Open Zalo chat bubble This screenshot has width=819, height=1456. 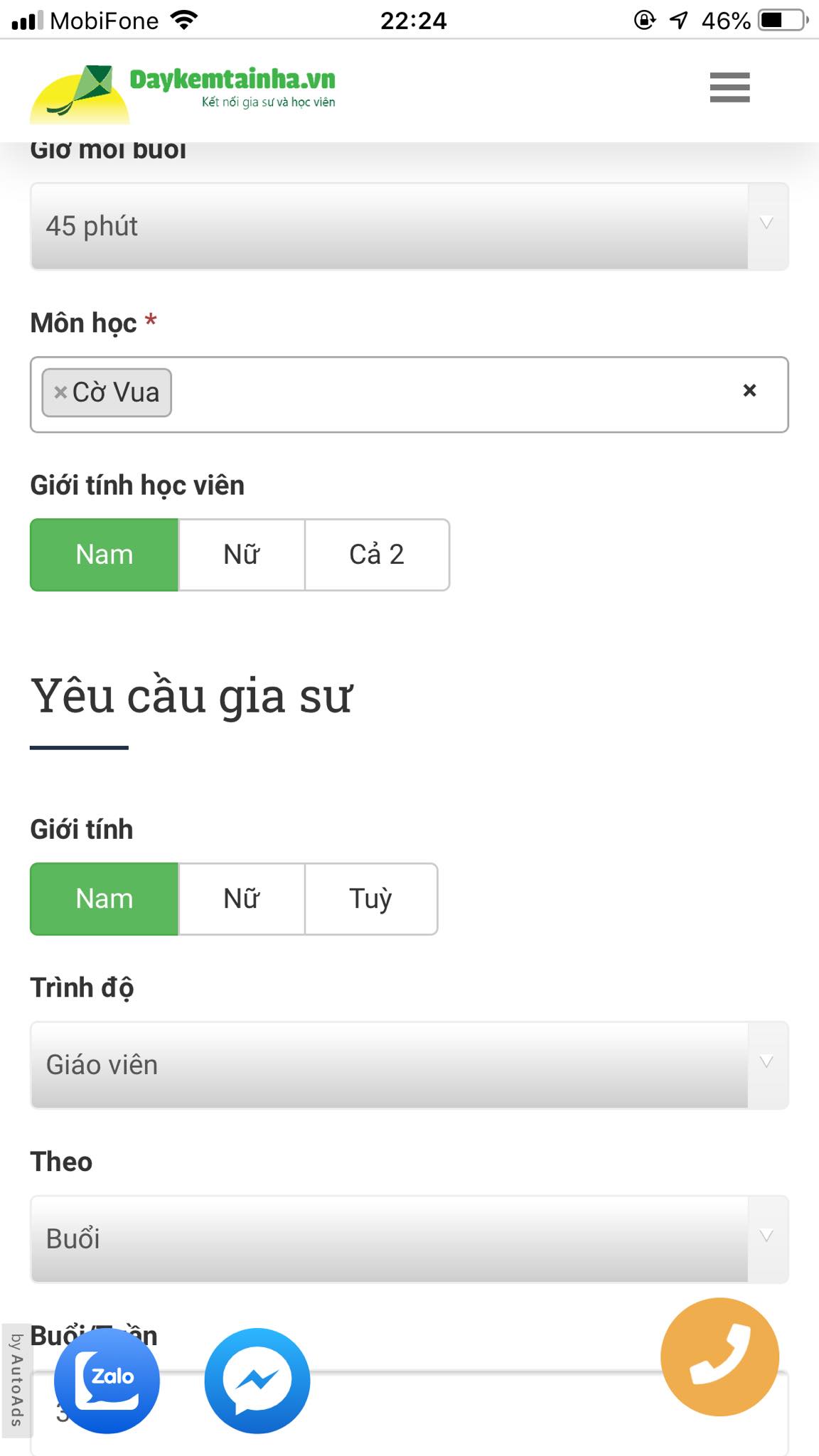tap(107, 1381)
